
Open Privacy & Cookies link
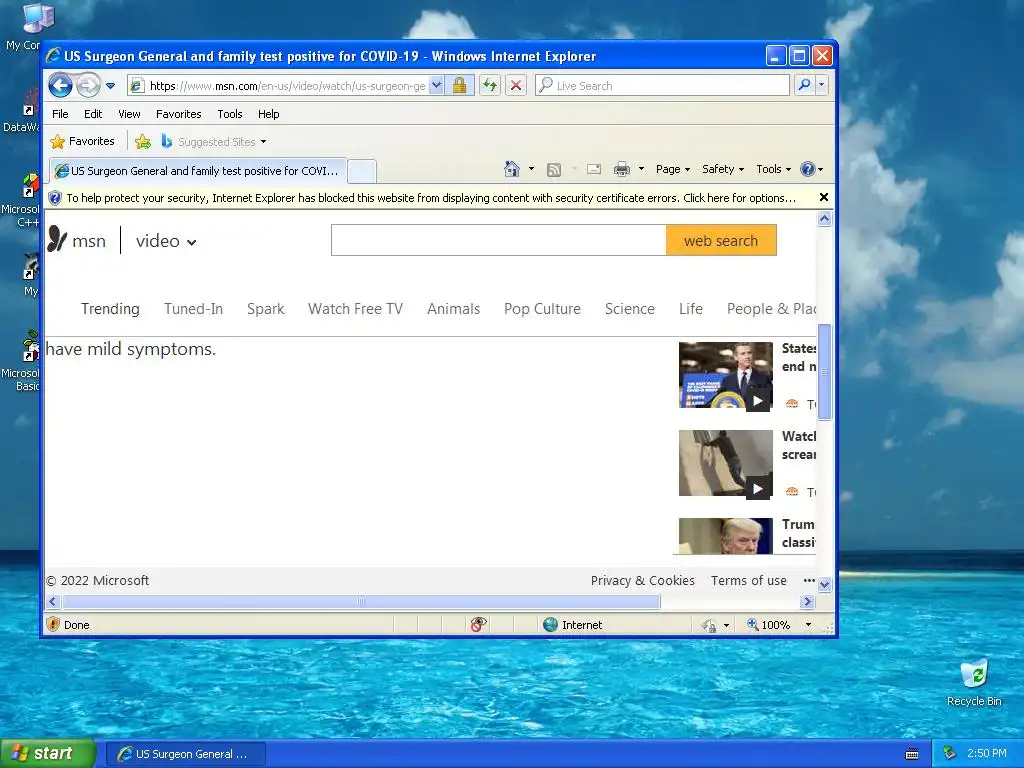click(643, 581)
